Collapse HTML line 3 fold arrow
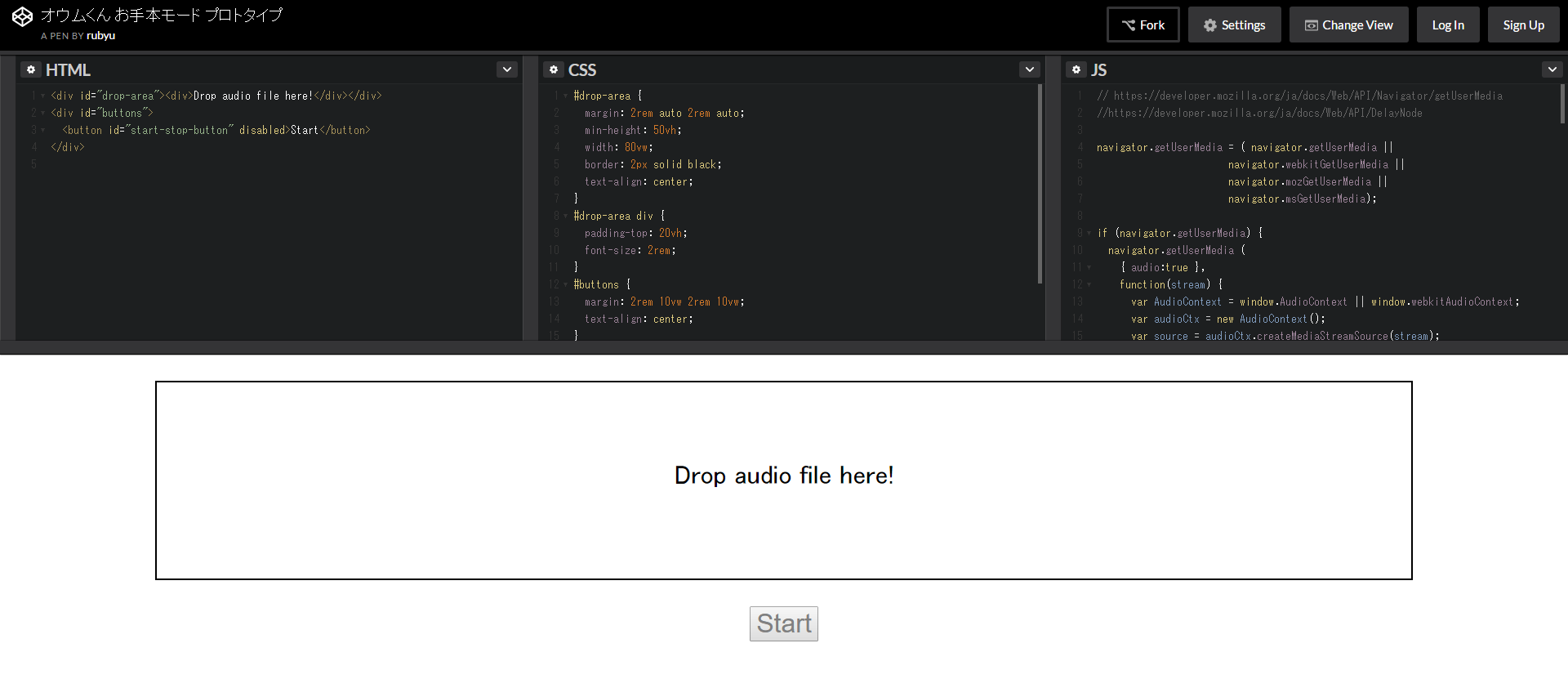Viewport: 1568px width, 679px height. tap(42, 130)
